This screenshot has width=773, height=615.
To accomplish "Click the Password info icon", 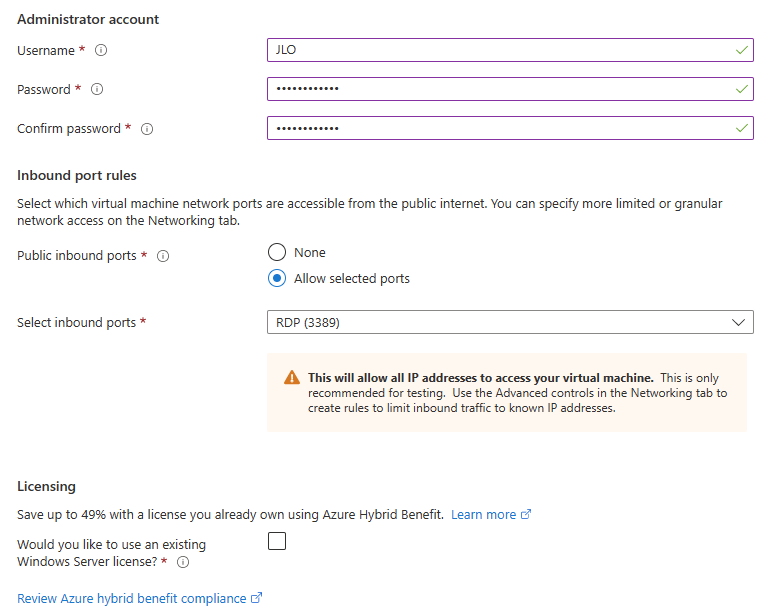I will (97, 89).
